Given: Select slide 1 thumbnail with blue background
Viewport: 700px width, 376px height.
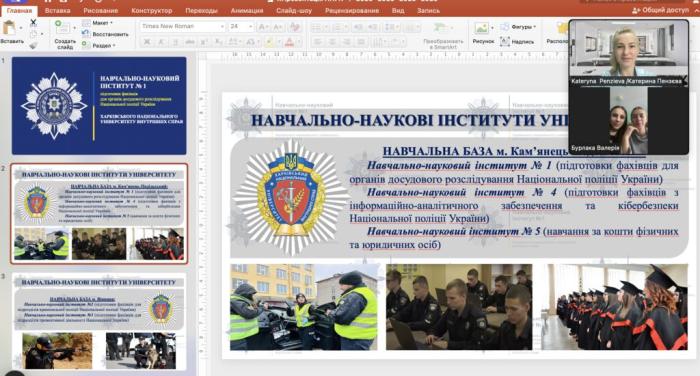Looking at the screenshot, I should tap(99, 106).
